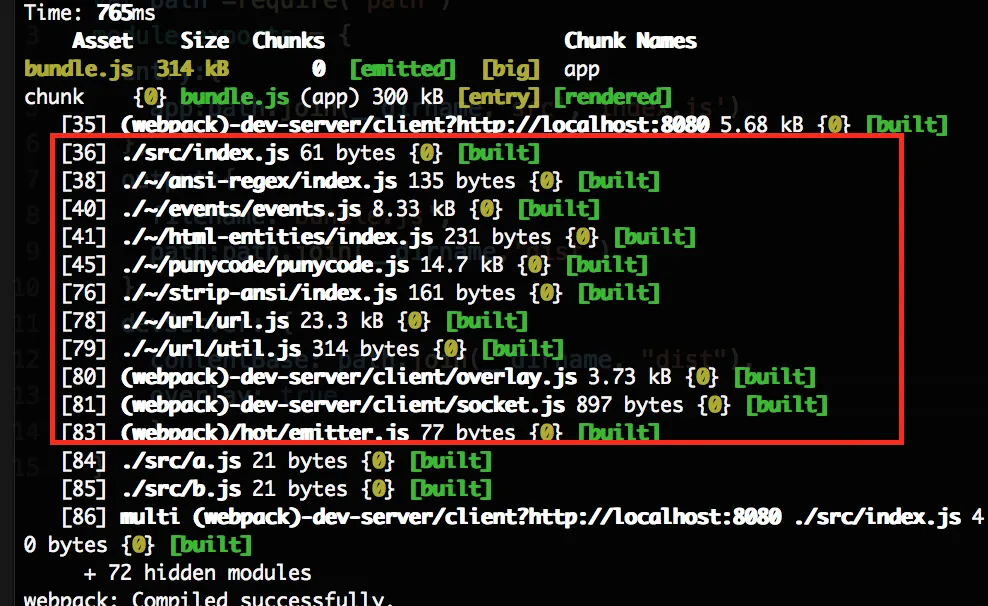Image resolution: width=988 pixels, height=606 pixels.
Task: Click the strip-ansi/index.js module path
Action: click(260, 292)
